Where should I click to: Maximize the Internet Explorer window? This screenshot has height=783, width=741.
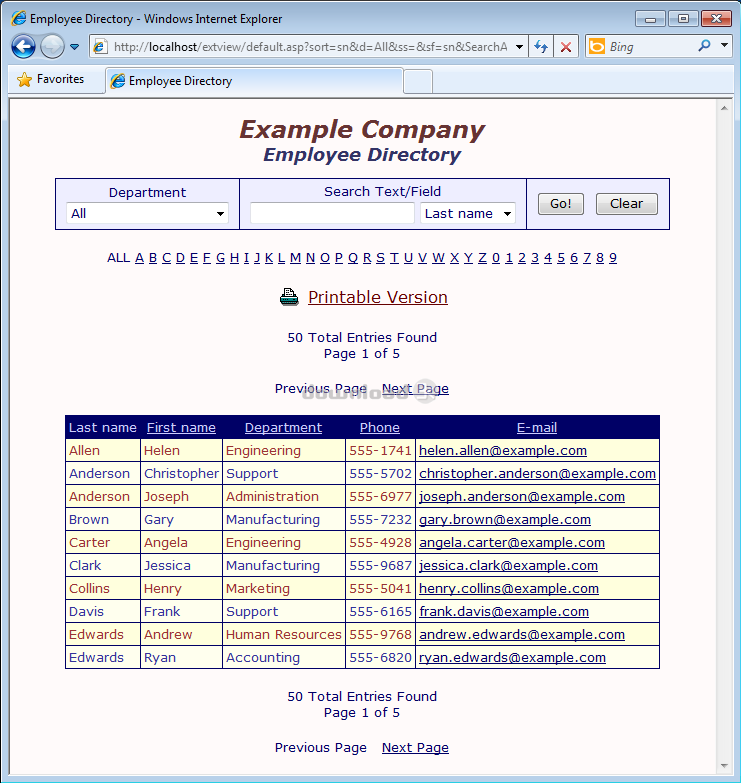coord(683,19)
